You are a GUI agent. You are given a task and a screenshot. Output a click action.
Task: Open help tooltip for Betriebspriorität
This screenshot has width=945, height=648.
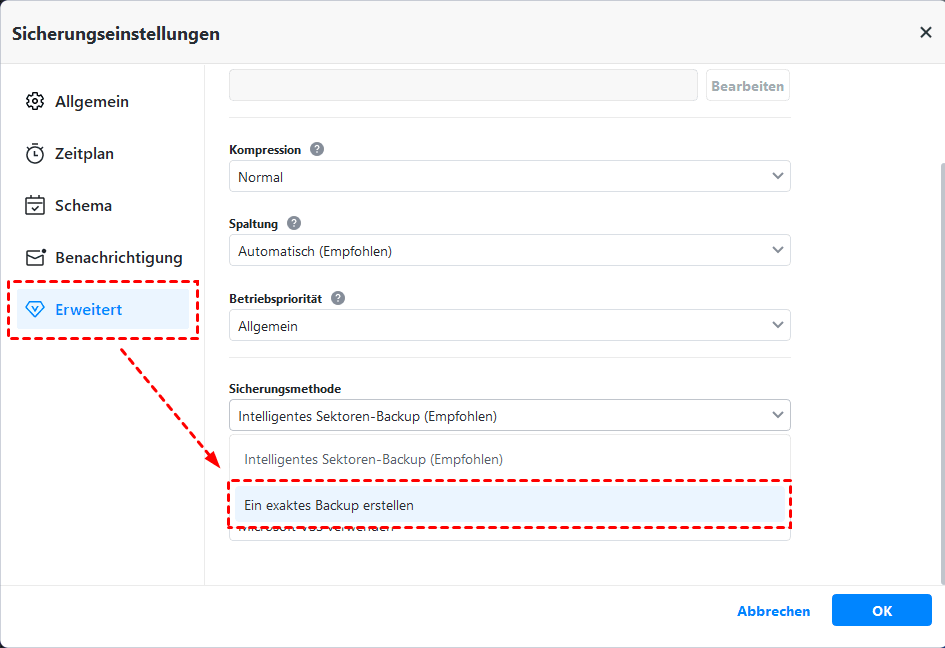click(338, 298)
